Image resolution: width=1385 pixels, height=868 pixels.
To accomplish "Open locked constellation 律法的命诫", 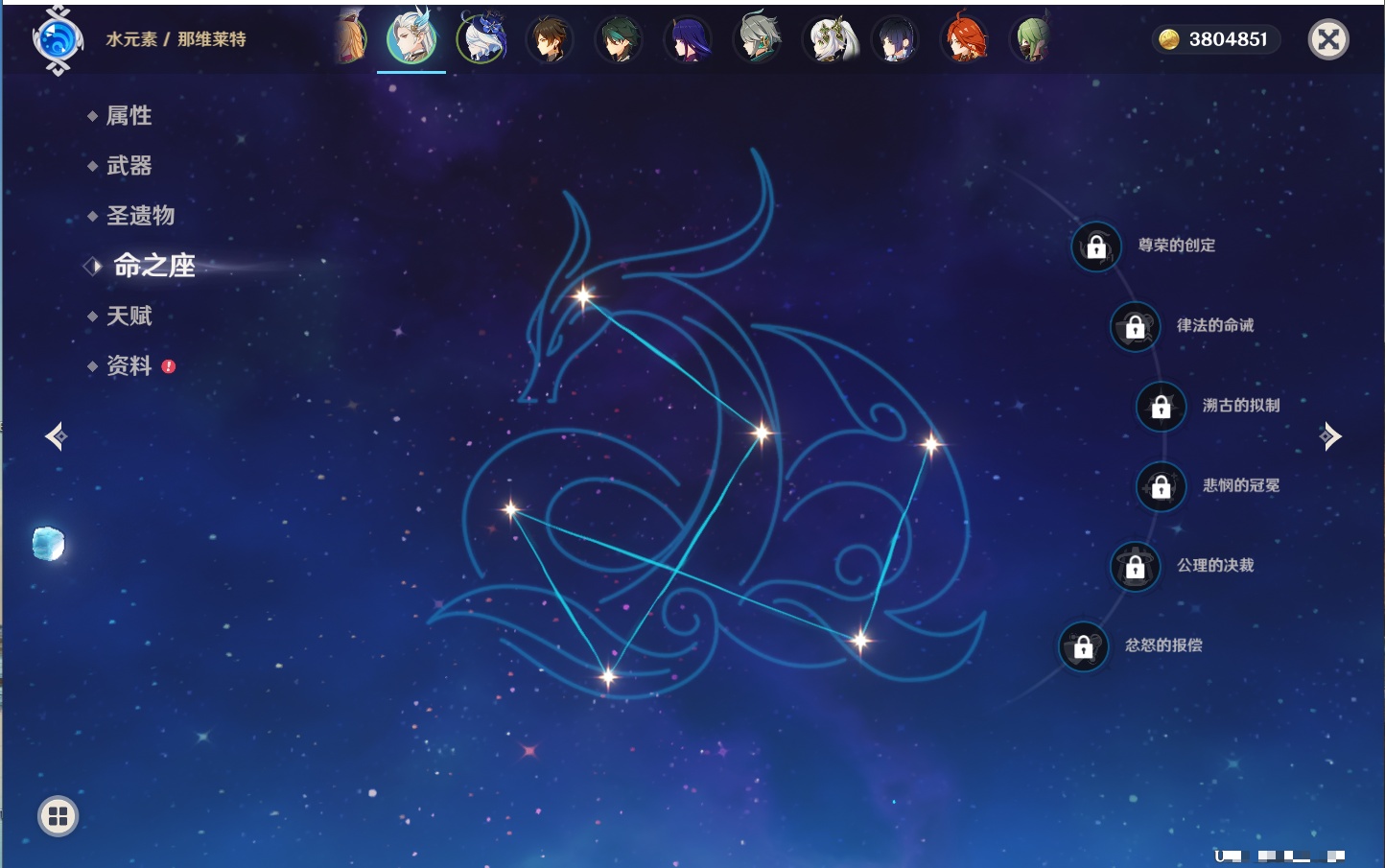I will click(x=1136, y=326).
